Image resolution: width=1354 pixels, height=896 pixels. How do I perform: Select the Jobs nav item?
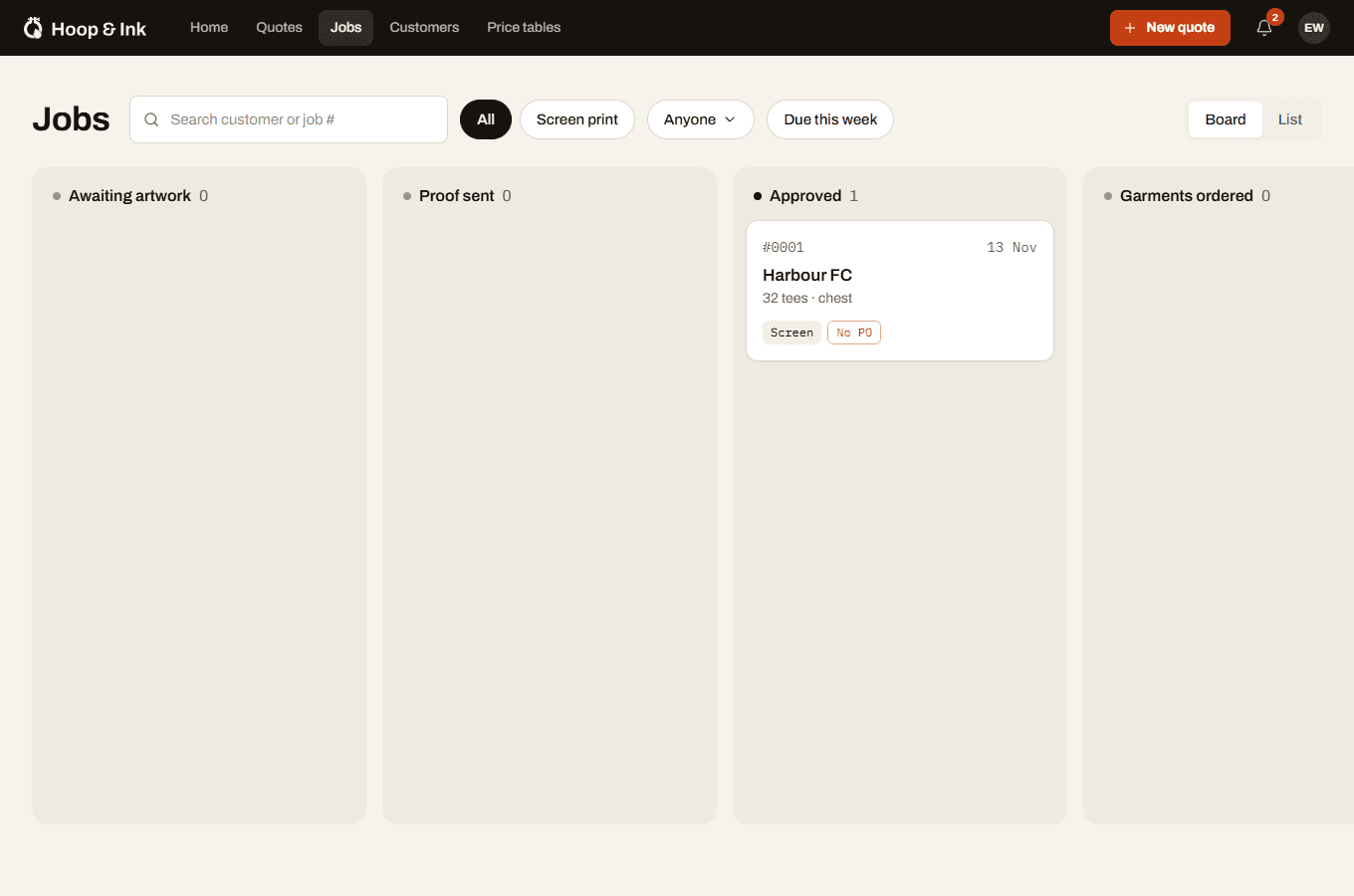(x=345, y=28)
